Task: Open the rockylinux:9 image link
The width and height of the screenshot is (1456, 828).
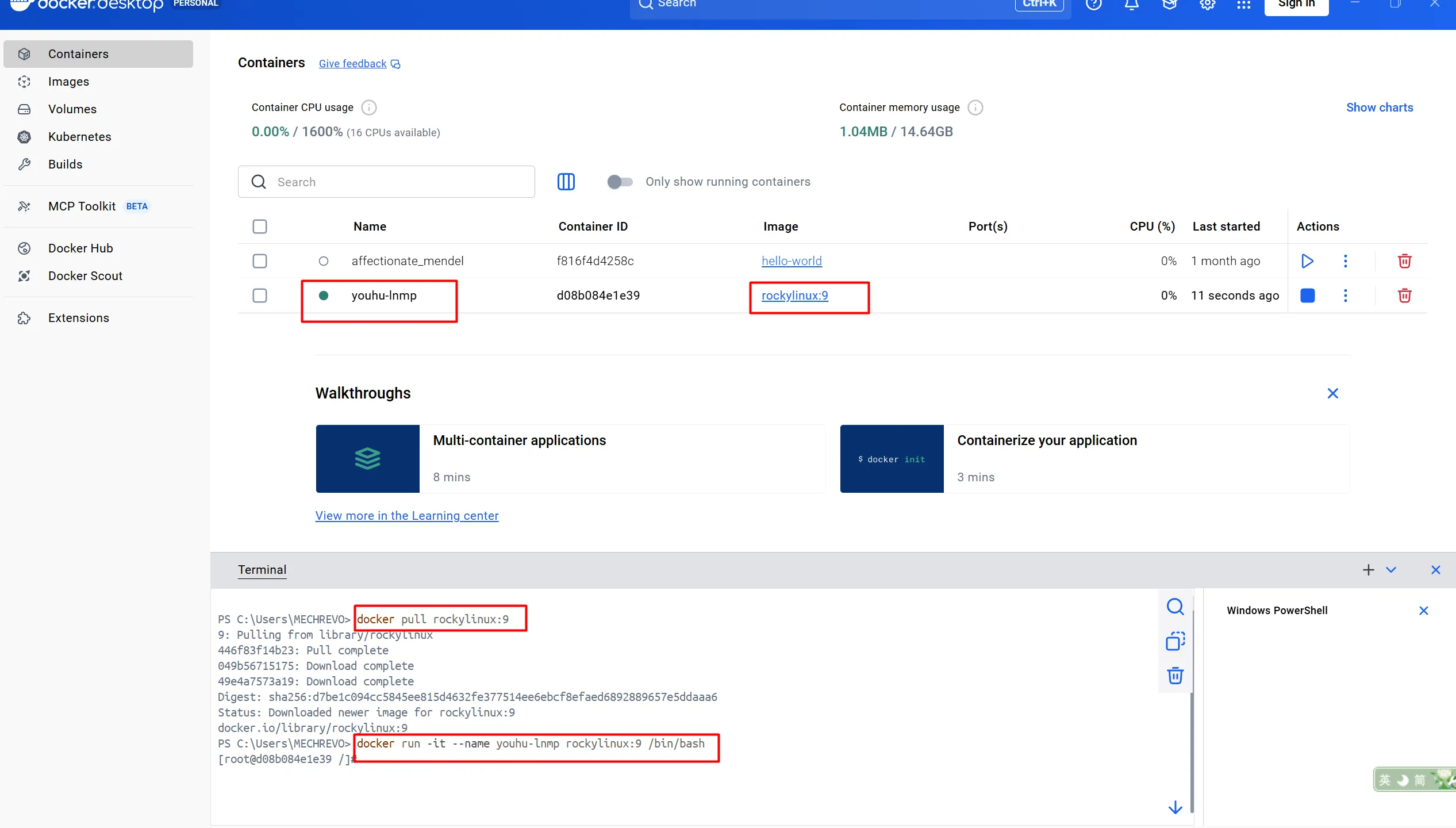Action: (794, 296)
